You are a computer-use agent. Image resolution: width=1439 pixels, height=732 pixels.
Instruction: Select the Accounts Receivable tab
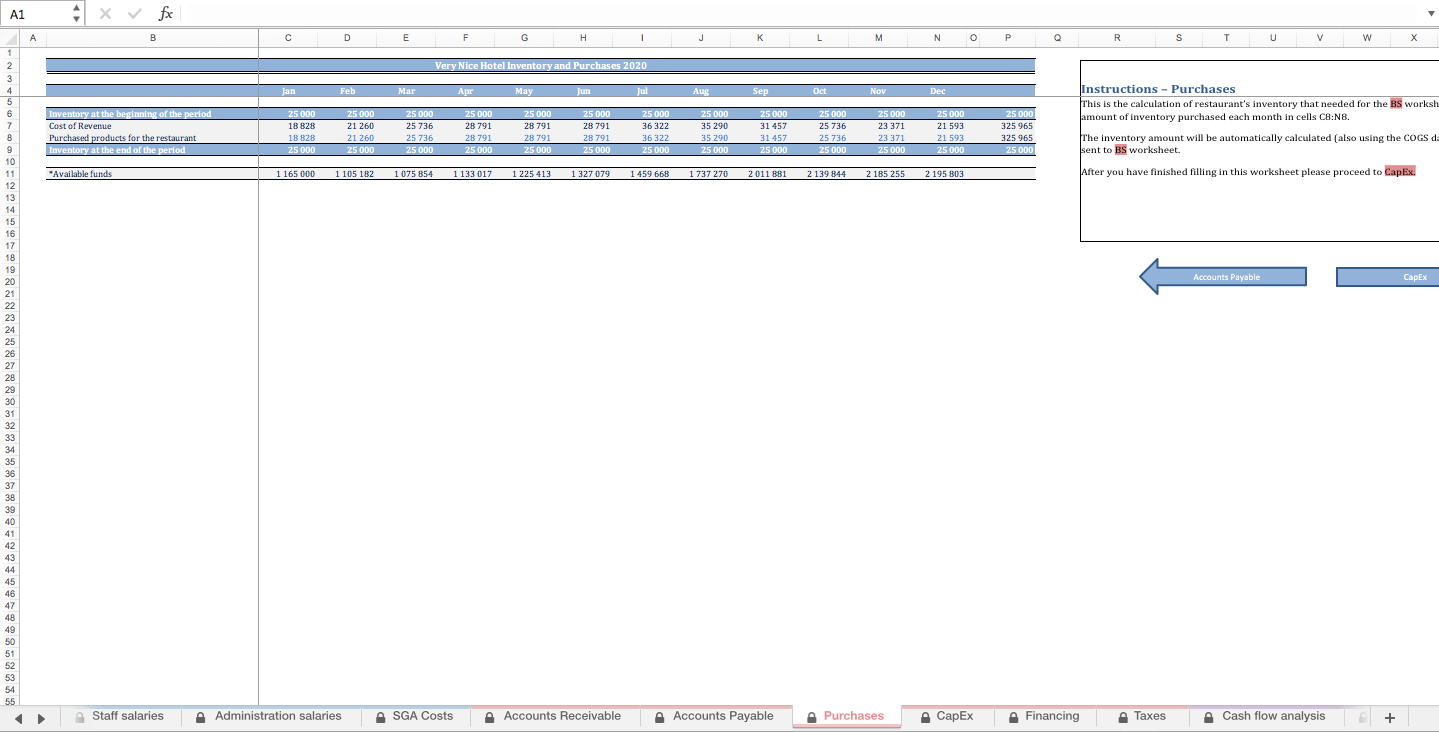tap(565, 716)
